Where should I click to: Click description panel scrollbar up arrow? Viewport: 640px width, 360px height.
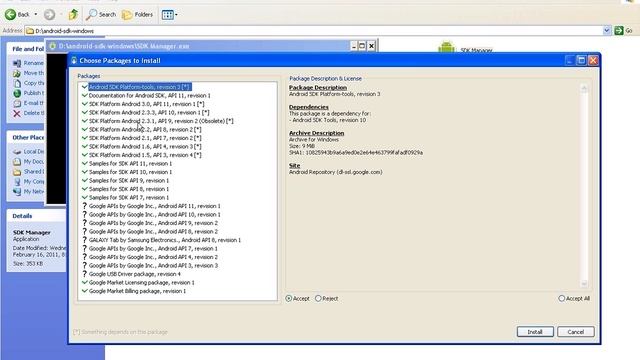[584, 88]
